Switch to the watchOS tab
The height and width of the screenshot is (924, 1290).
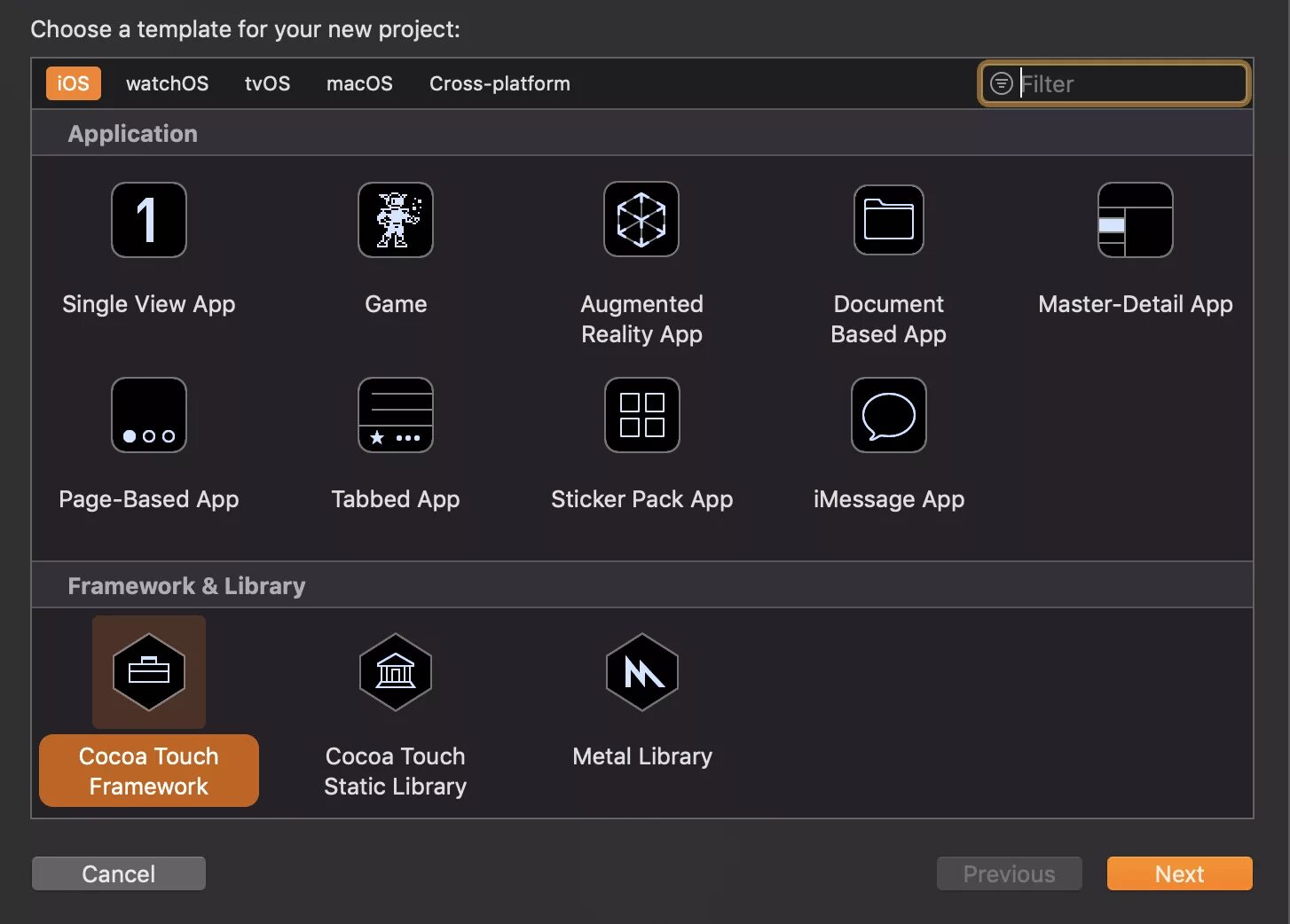coord(167,83)
